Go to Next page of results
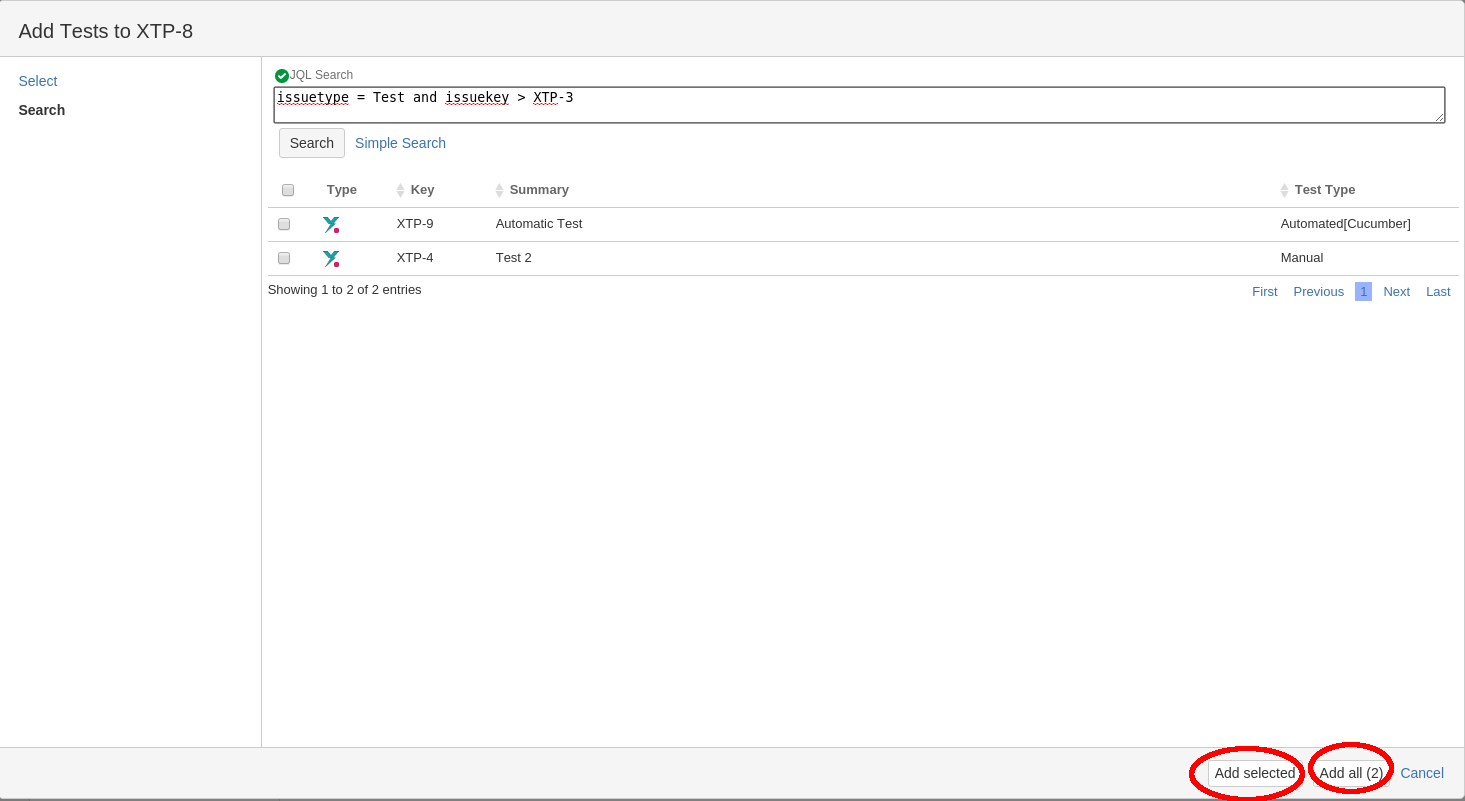The width and height of the screenshot is (1465, 801). 1397,291
